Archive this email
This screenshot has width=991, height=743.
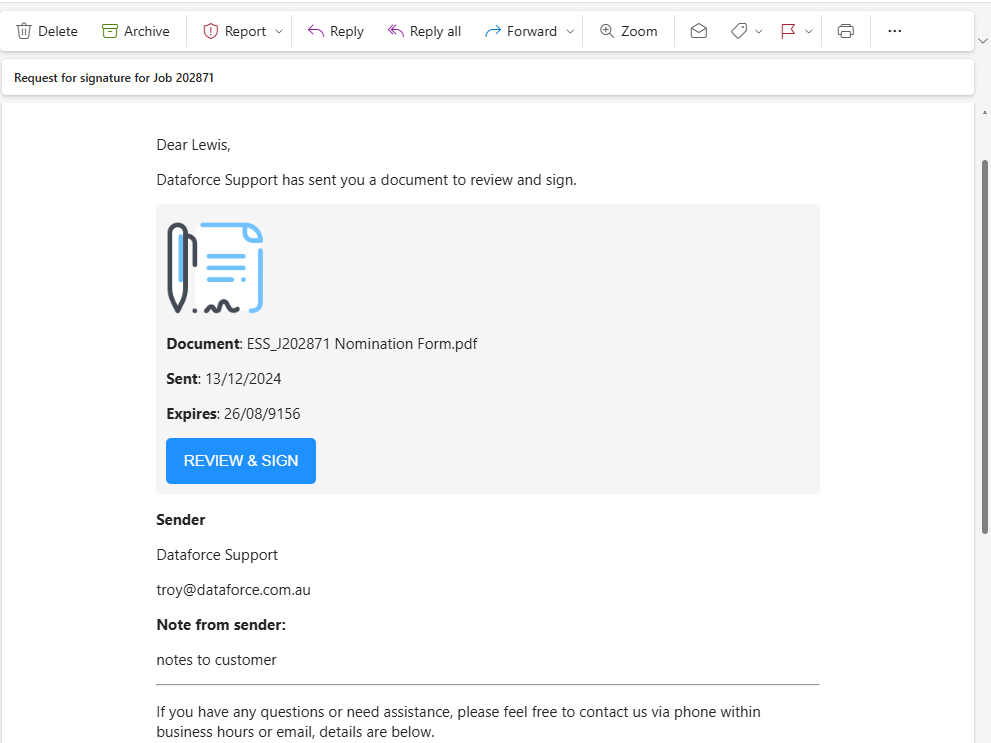pyautogui.click(x=136, y=31)
